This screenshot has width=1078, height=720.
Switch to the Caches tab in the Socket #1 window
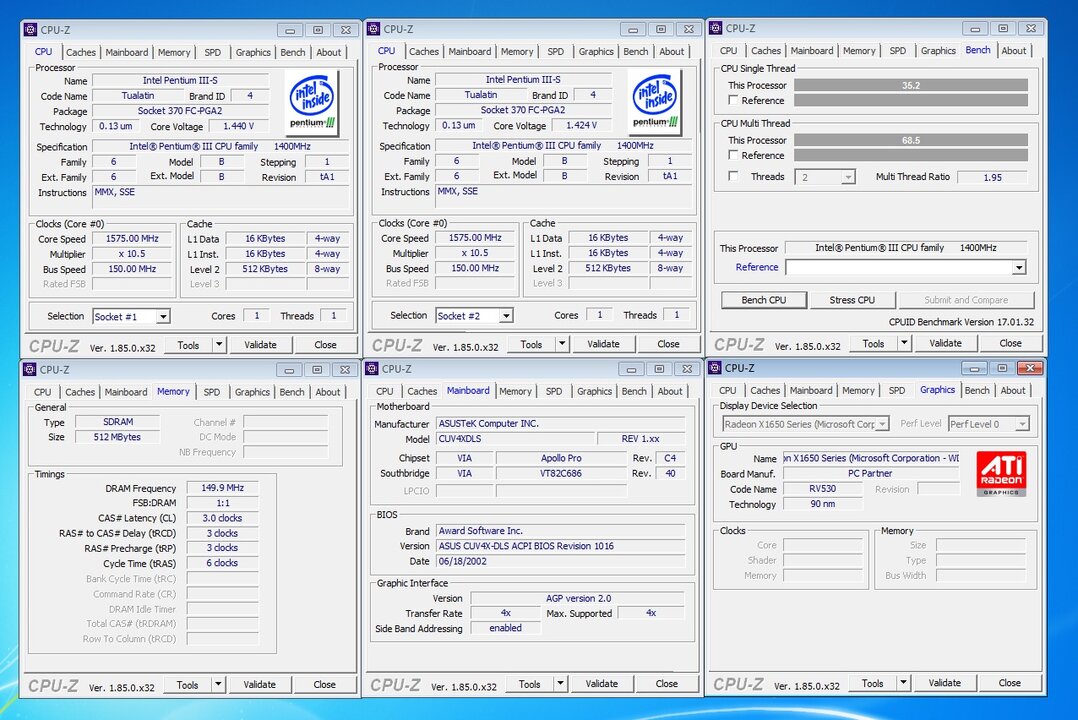click(80, 52)
